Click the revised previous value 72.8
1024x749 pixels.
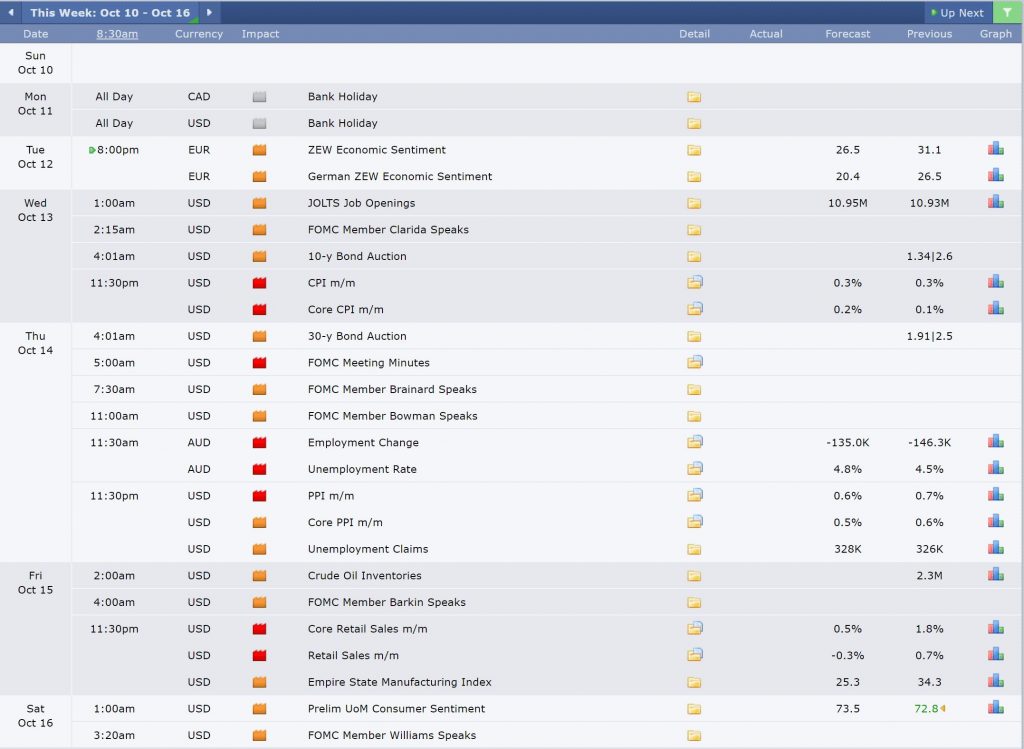926,709
